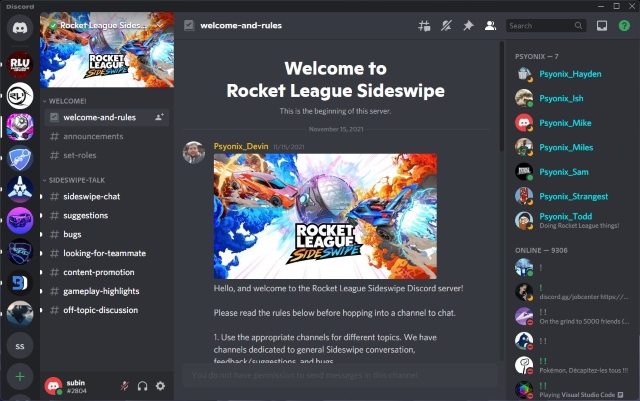Open the sideswipe-chat channel
The height and width of the screenshot is (401, 640).
(107, 196)
